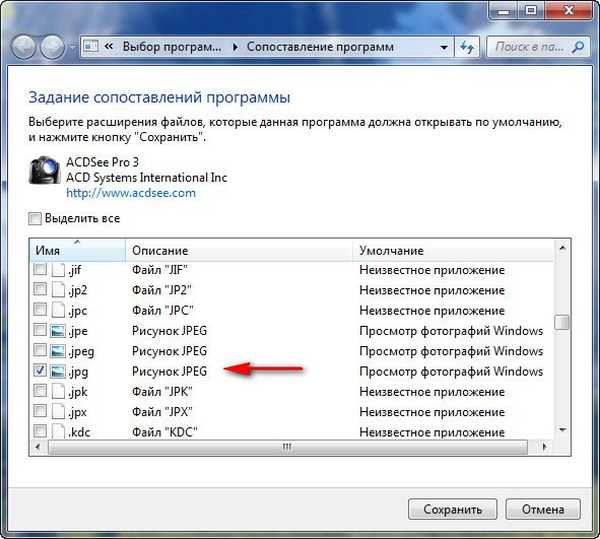The width and height of the screenshot is (600, 539).
Task: Click the back navigation arrow button
Action: (x=24, y=47)
